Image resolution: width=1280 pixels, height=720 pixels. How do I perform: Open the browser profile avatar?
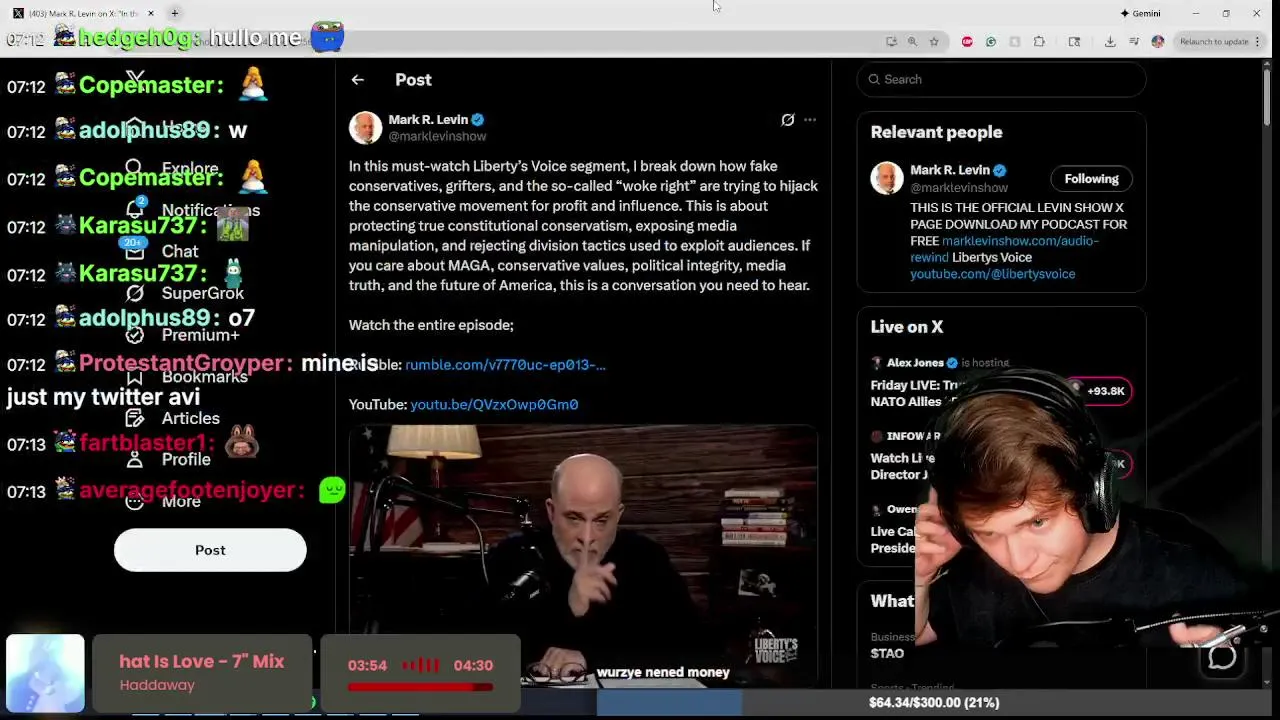click(1158, 42)
